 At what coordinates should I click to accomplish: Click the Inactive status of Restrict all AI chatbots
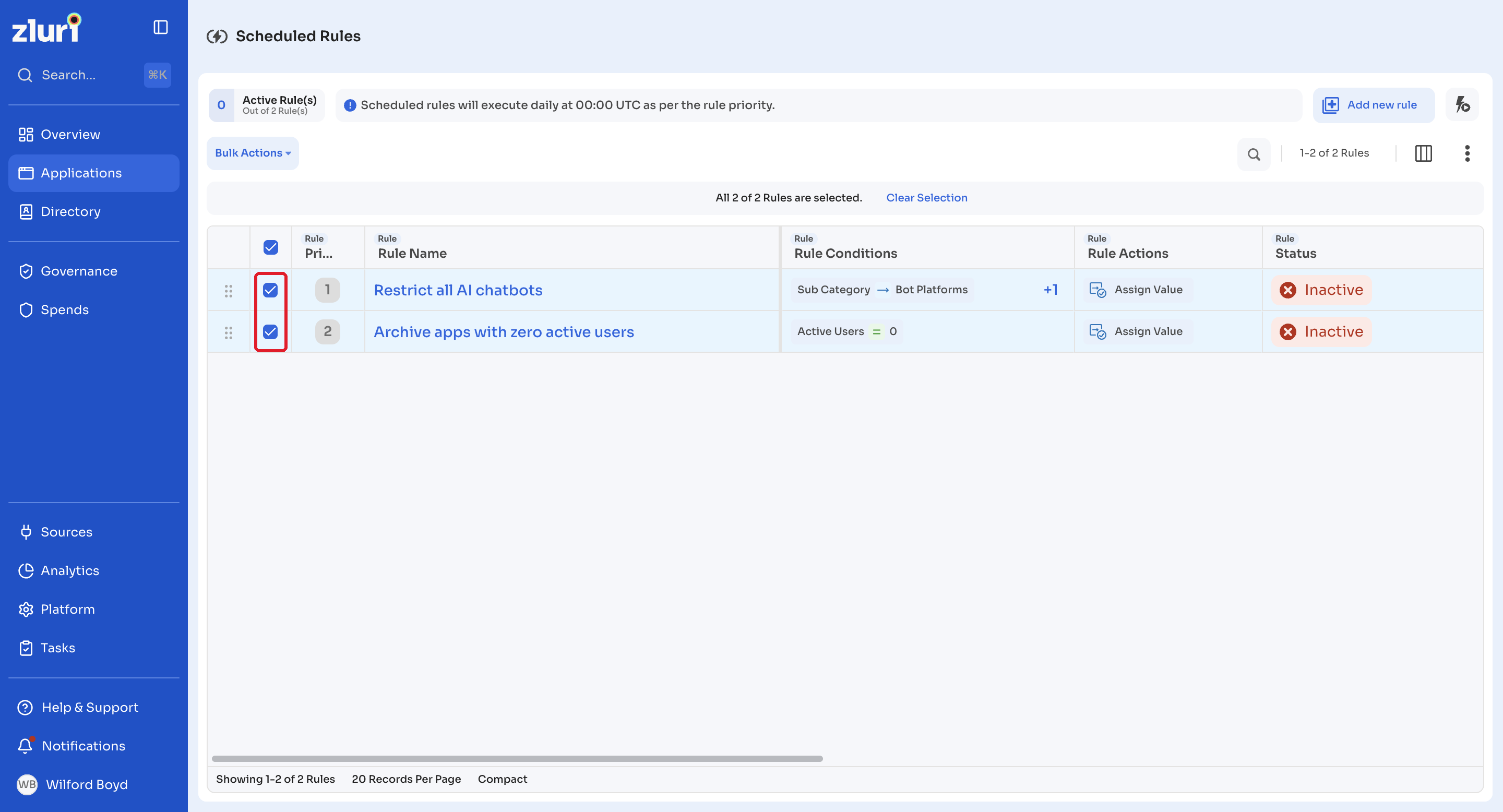1321,290
